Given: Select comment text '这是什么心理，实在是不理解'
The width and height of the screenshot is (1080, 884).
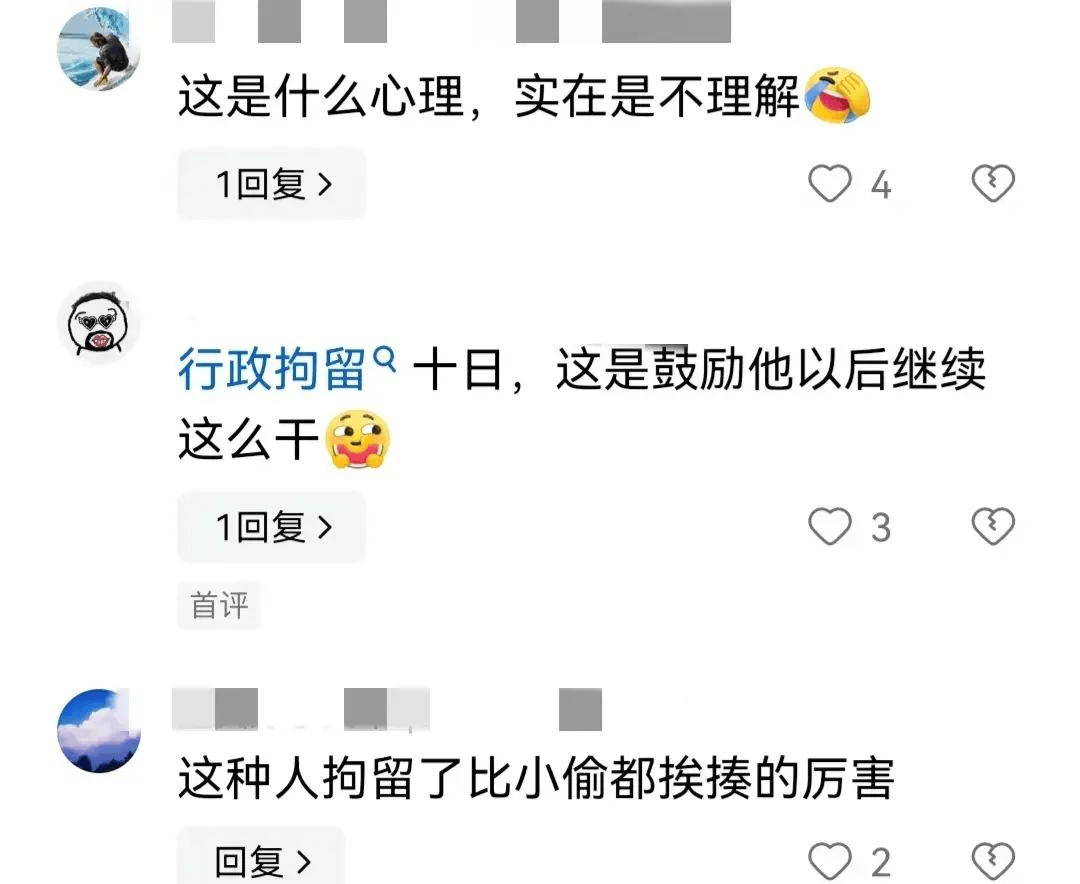Looking at the screenshot, I should (x=488, y=96).
